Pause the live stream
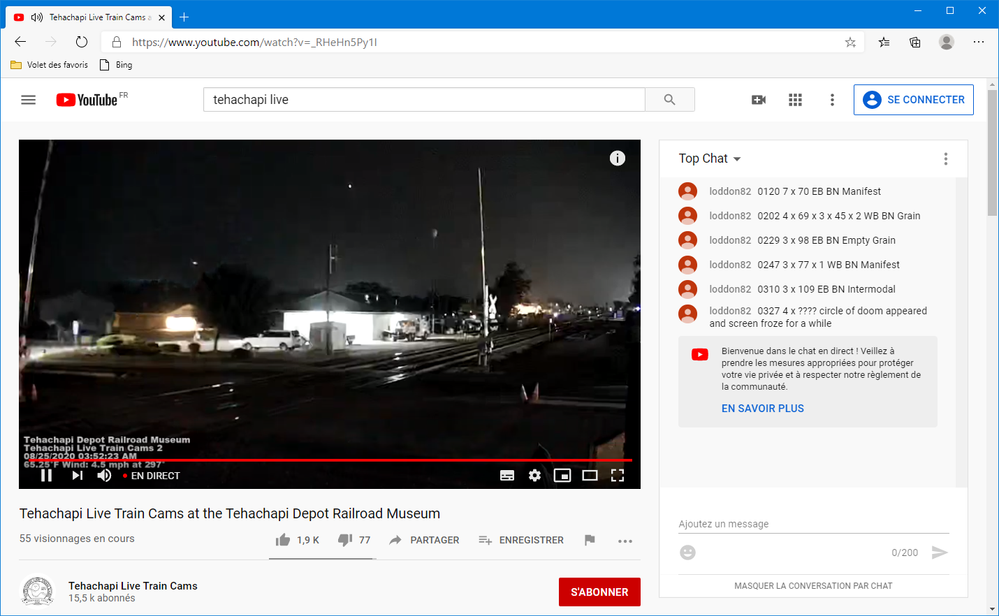This screenshot has height=616, width=999. point(47,475)
